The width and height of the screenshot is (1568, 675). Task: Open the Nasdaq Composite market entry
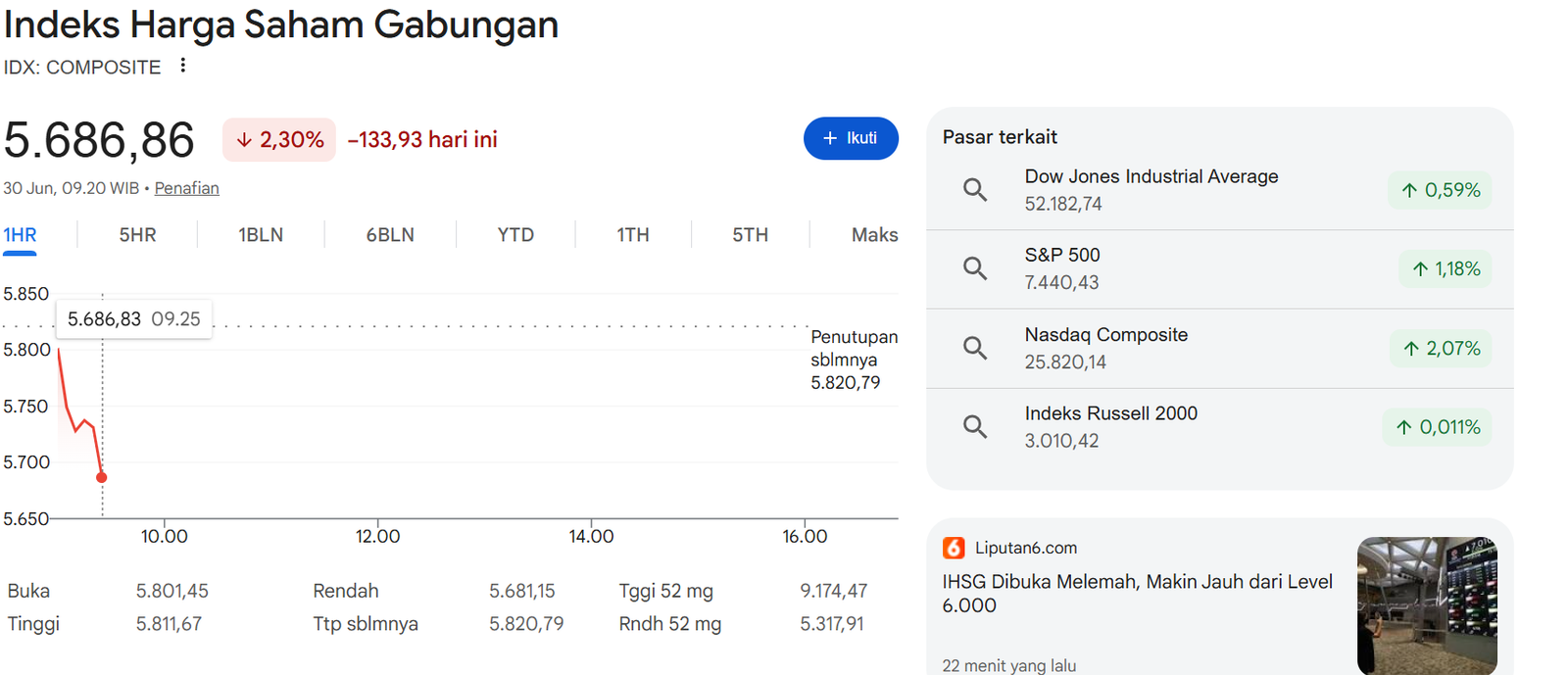1219,349
